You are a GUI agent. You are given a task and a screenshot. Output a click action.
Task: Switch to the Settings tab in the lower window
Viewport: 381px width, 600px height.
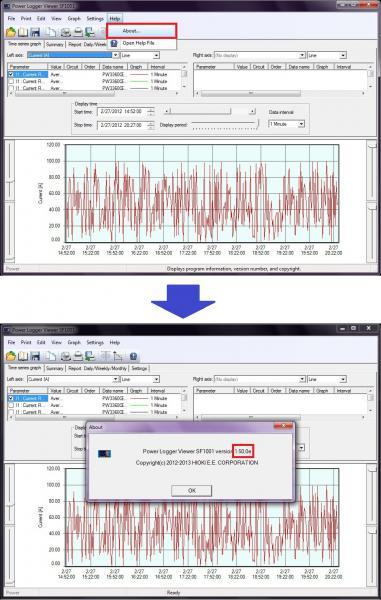[x=139, y=368]
